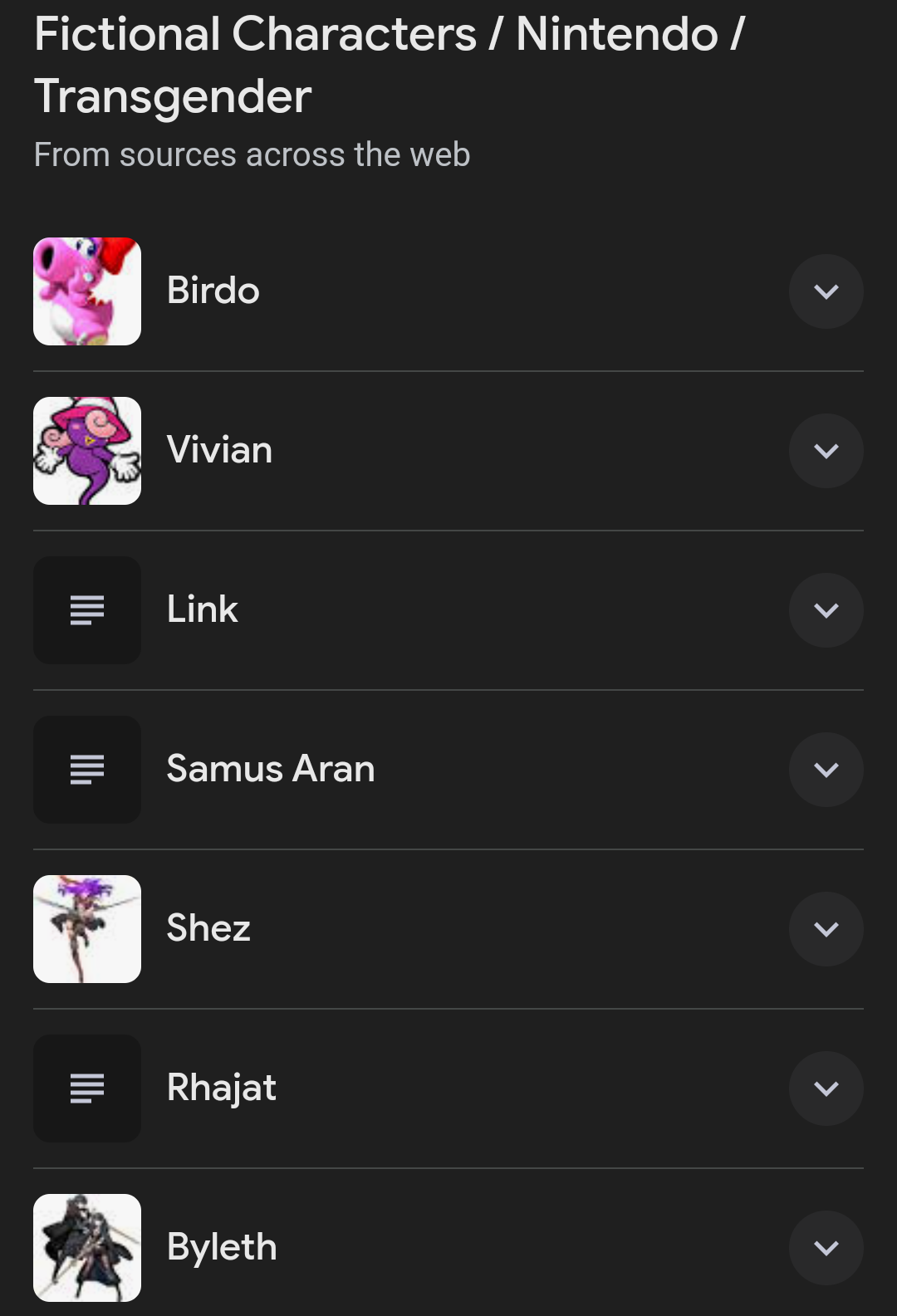Select the Vivian name label
The width and height of the screenshot is (897, 1316).
[x=219, y=450]
